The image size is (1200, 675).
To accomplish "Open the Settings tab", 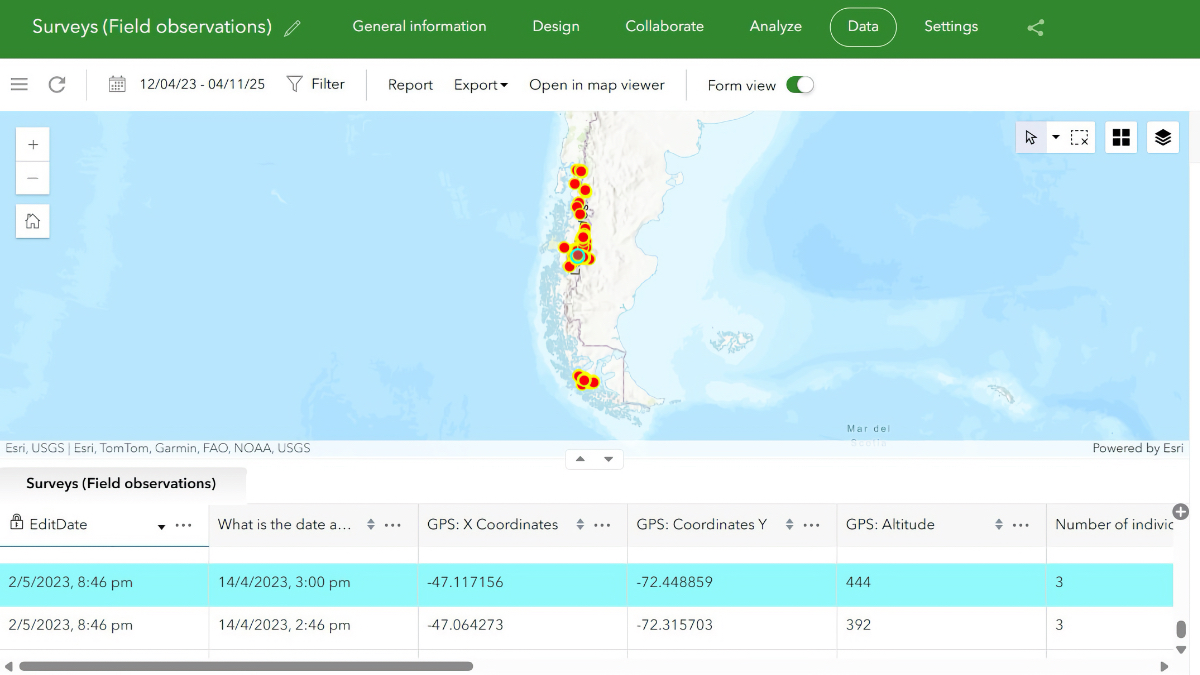I will coord(951,27).
